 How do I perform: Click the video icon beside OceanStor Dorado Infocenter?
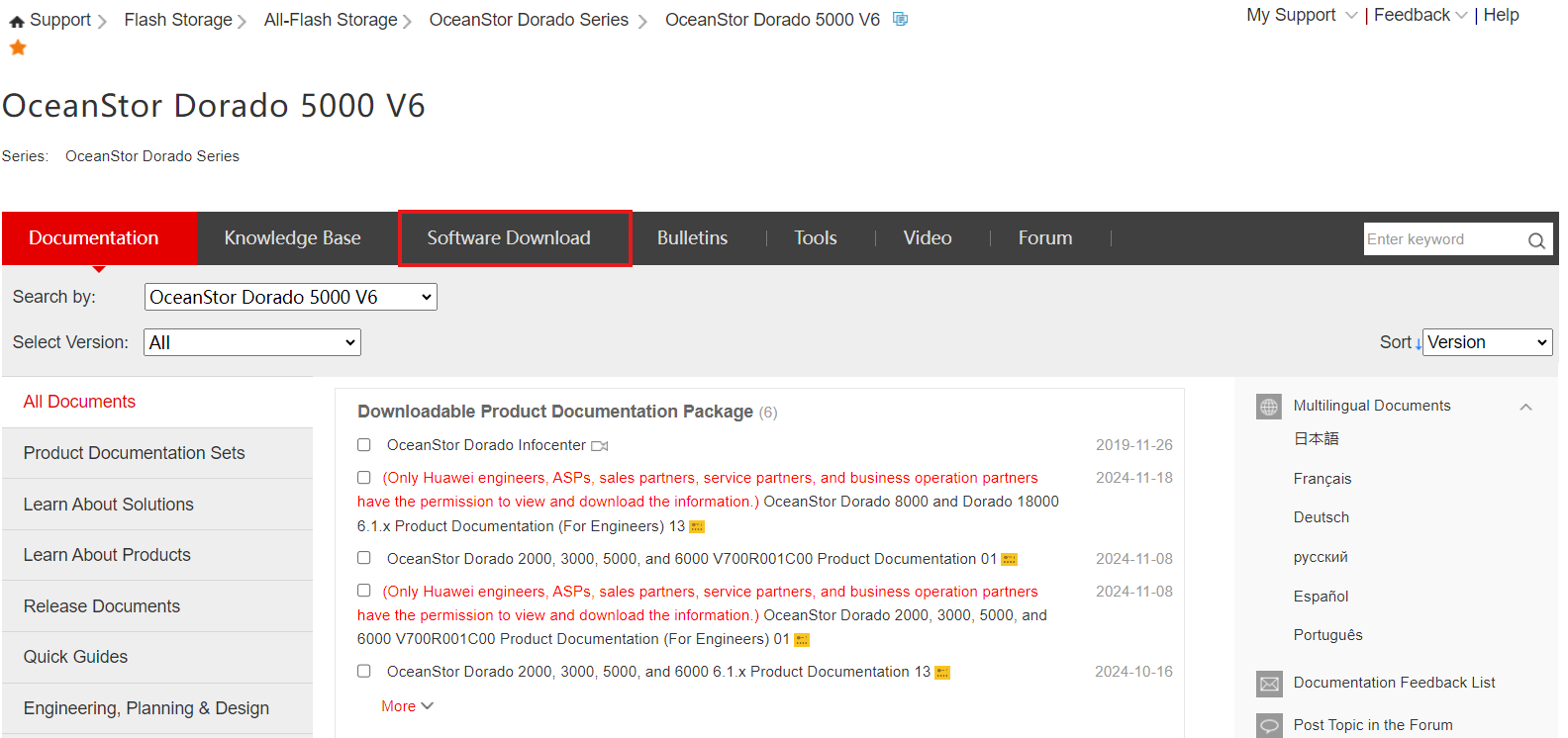[x=600, y=446]
